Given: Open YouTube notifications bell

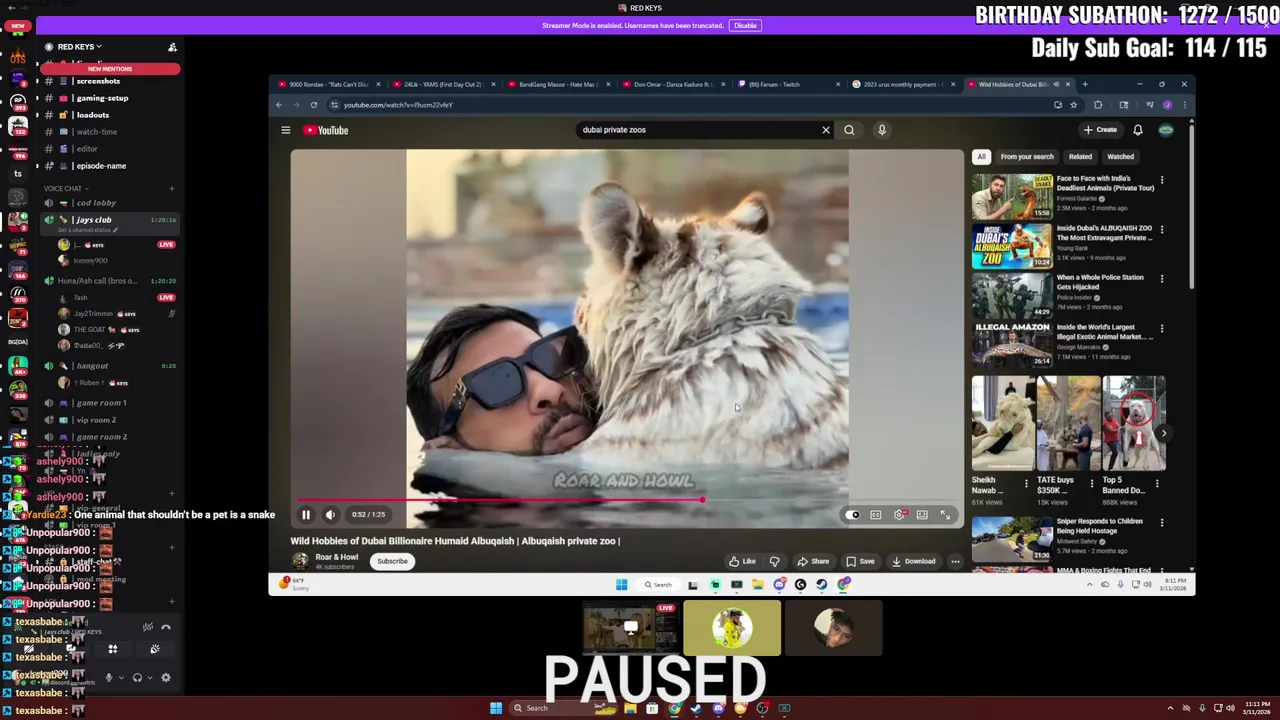Looking at the screenshot, I should [1138, 130].
